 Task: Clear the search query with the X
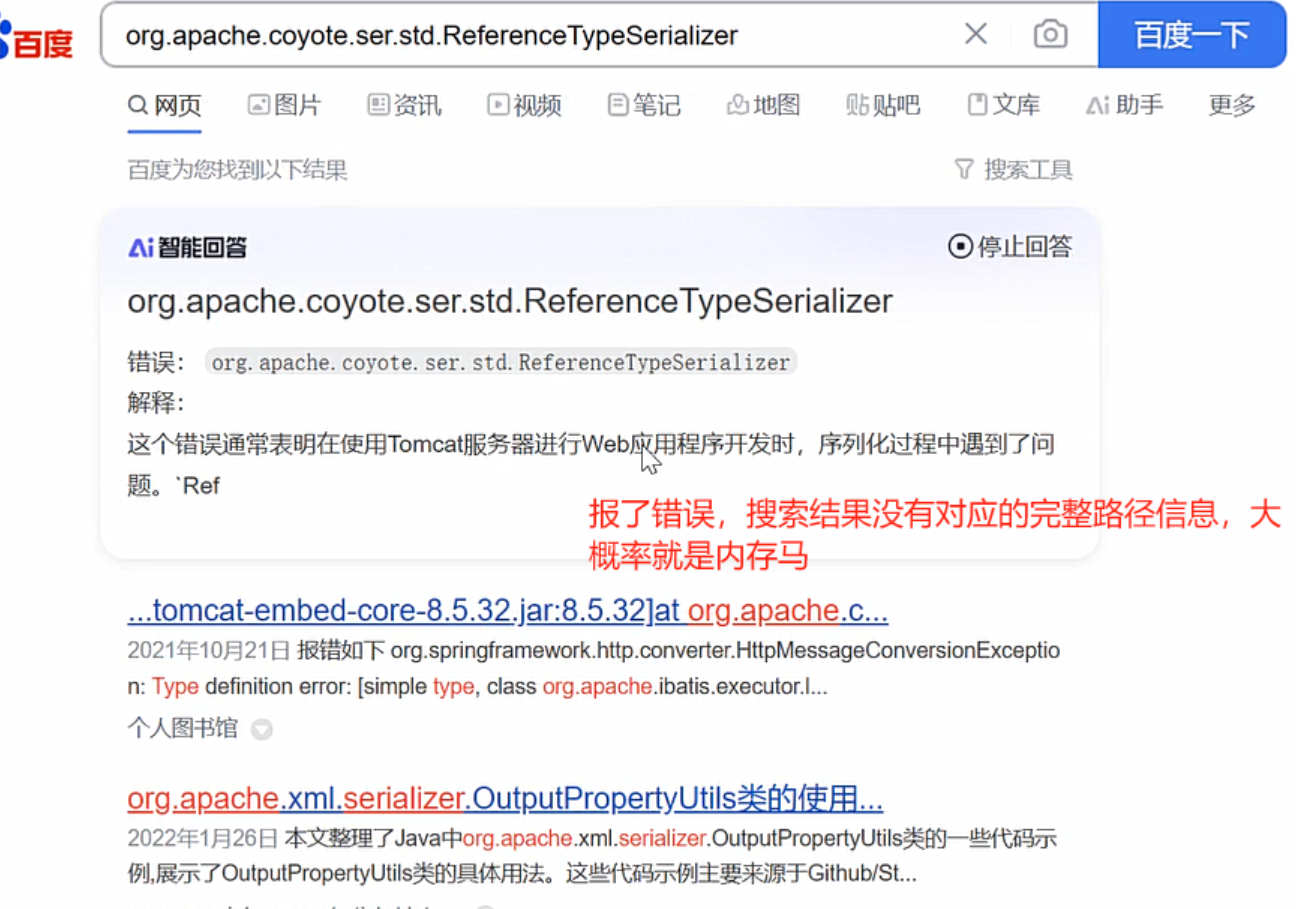pyautogui.click(x=975, y=33)
